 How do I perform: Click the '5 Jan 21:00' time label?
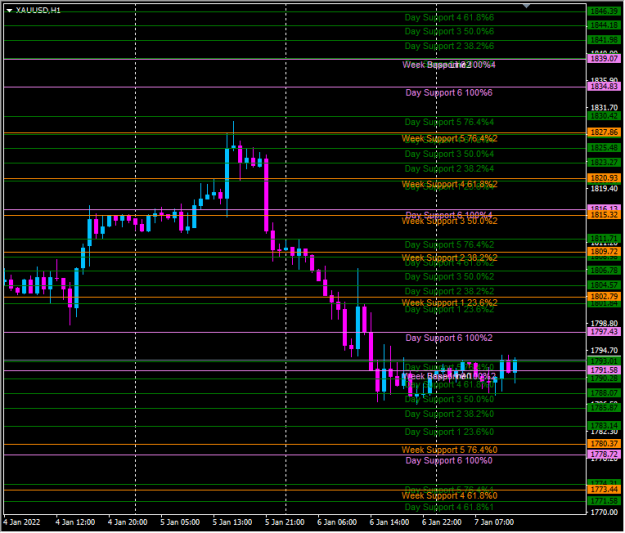(x=285, y=522)
